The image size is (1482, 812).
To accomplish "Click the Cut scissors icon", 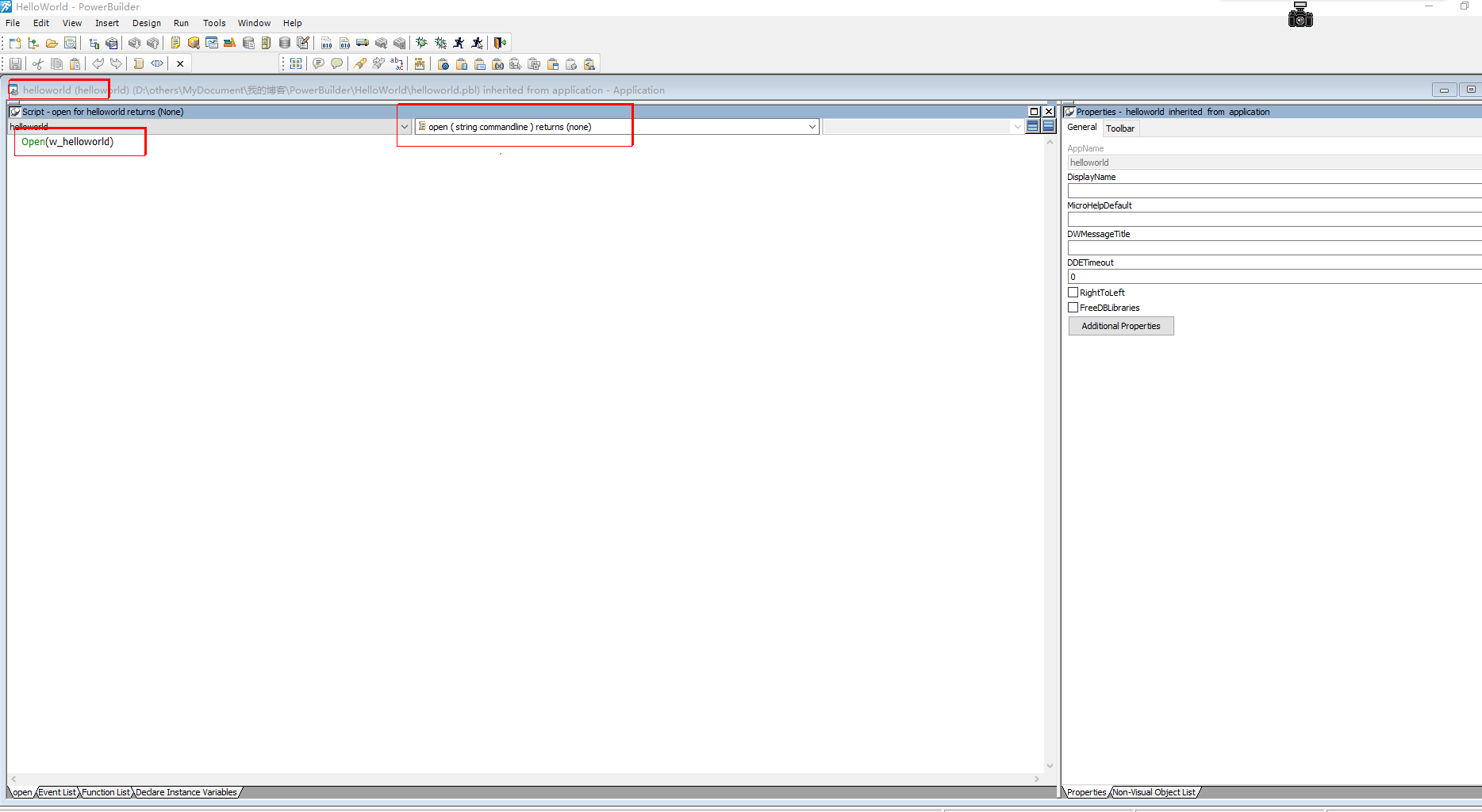I will (x=37, y=63).
